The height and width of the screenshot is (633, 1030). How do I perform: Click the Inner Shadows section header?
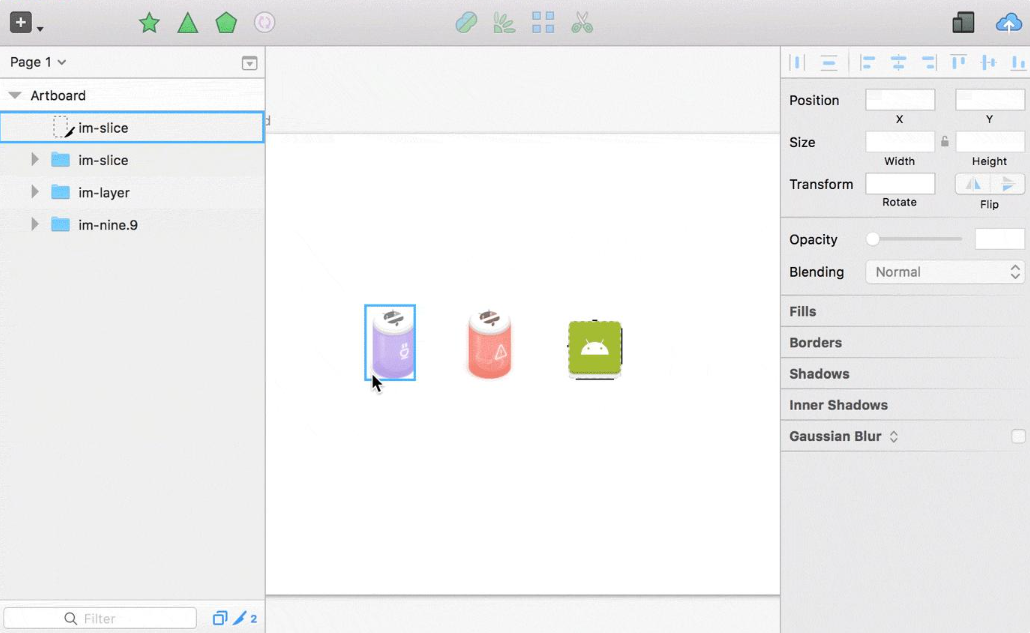[905, 404]
